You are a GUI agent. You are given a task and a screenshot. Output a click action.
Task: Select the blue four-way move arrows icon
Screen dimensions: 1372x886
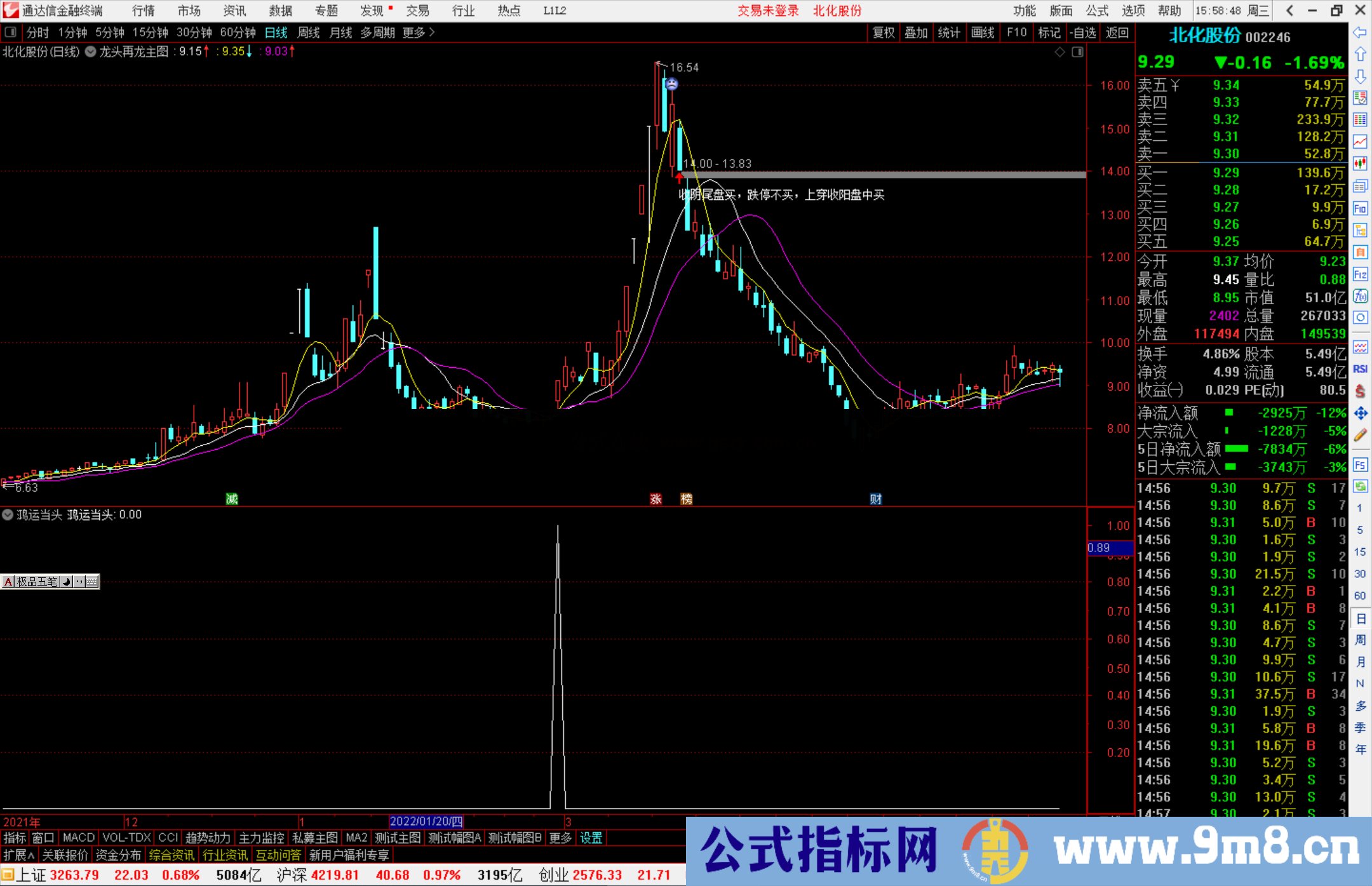click(x=1360, y=413)
